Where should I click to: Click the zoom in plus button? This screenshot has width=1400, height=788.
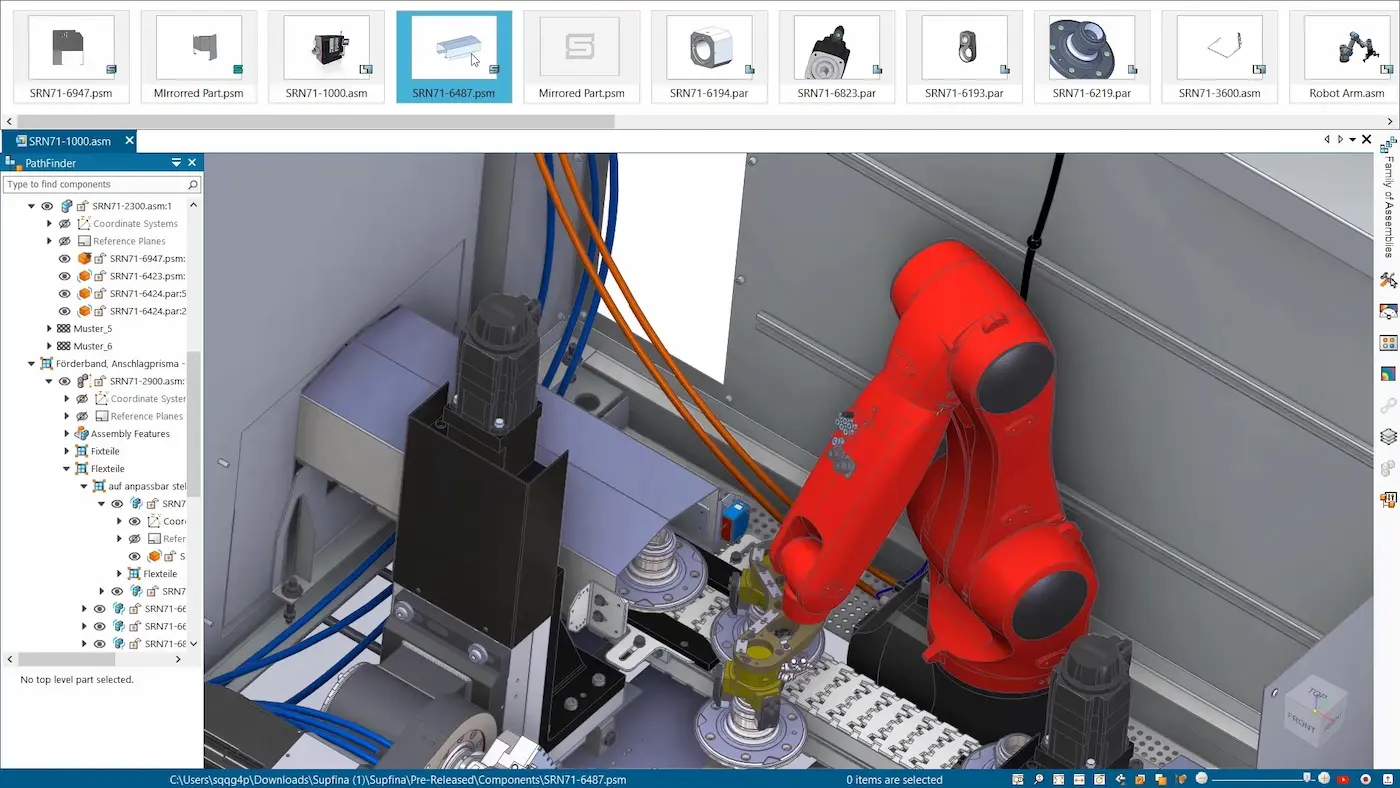coord(1325,779)
